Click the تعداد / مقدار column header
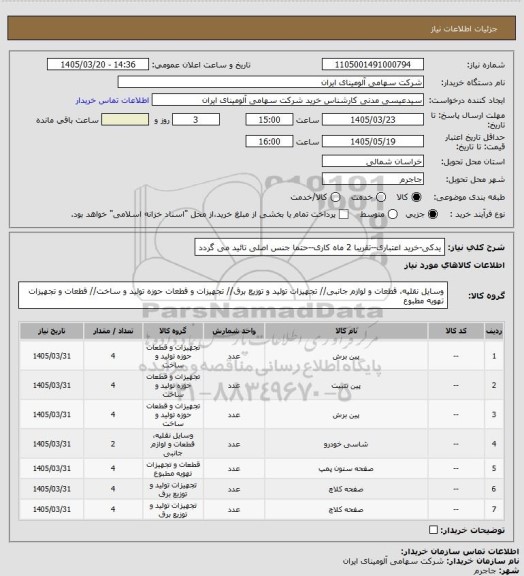Image resolution: width=524 pixels, height=576 pixels. [113, 331]
